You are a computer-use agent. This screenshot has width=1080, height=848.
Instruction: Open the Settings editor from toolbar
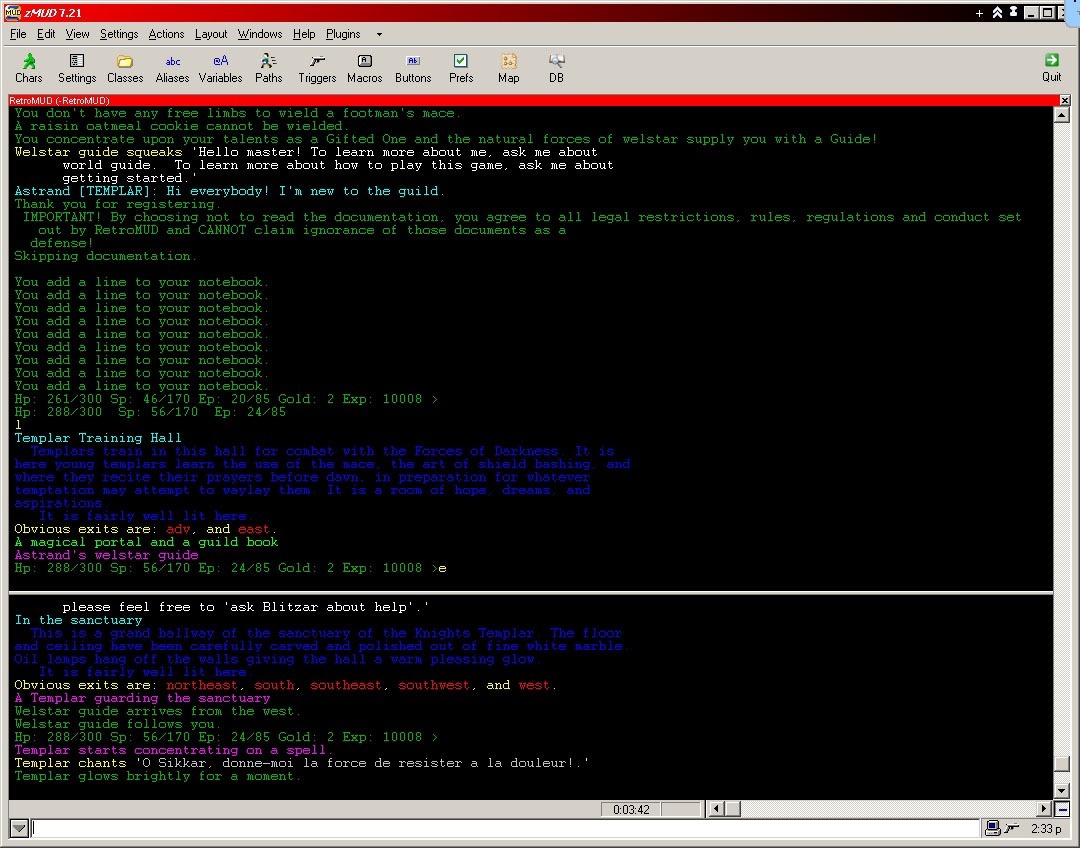(76, 68)
